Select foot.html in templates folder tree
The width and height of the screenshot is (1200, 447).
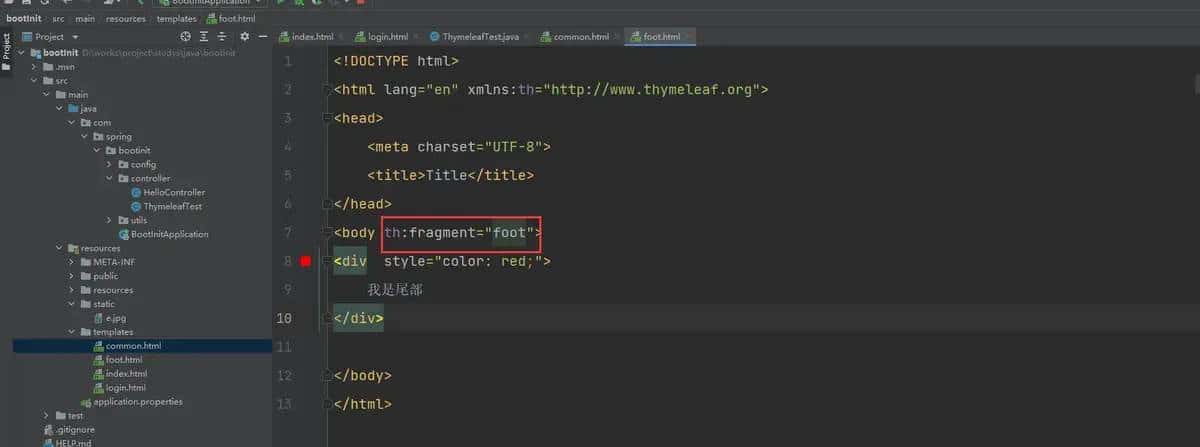(118, 360)
